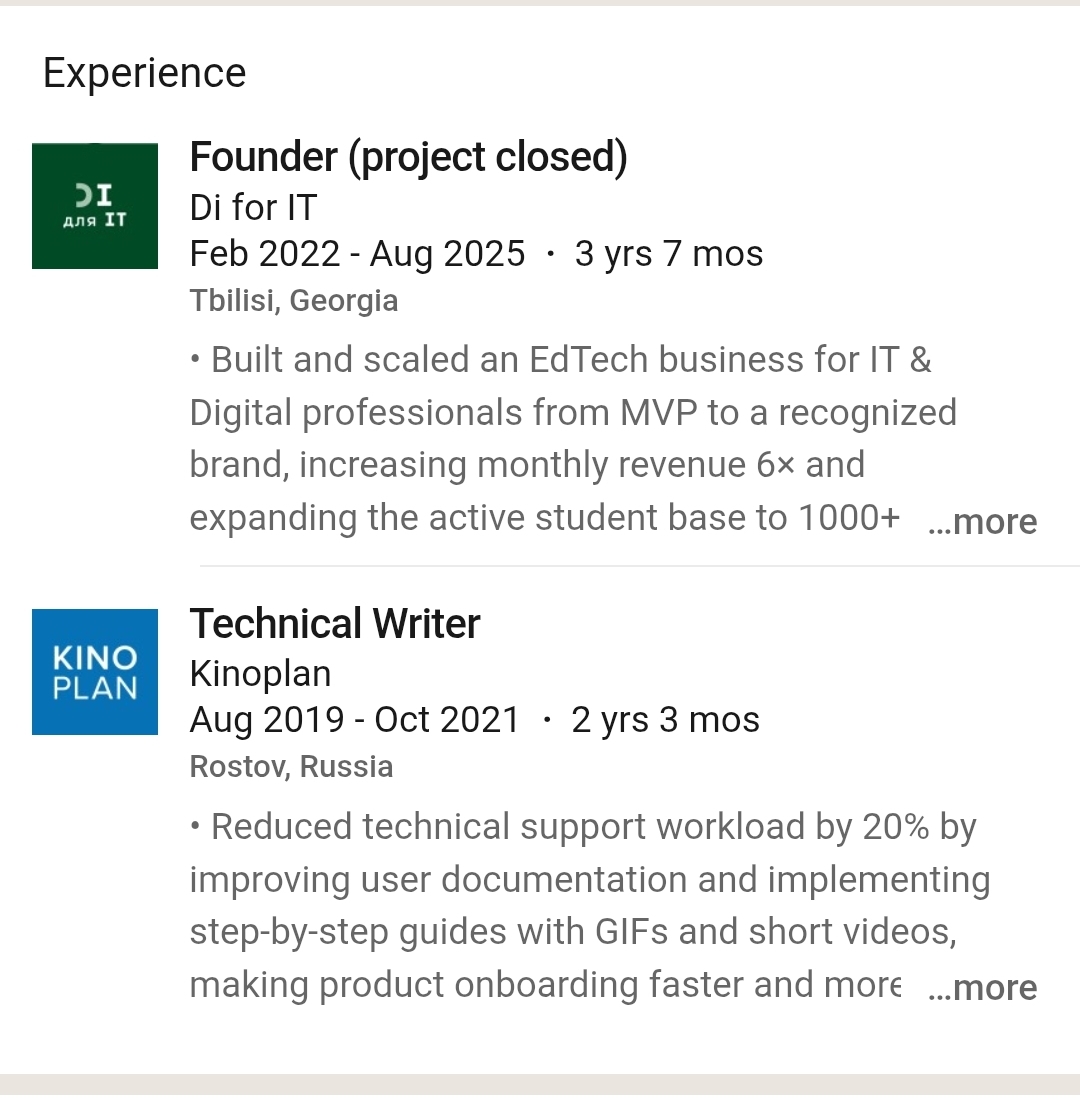
Task: Click the '2 yrs 3 mos' duration
Action: pos(665,720)
